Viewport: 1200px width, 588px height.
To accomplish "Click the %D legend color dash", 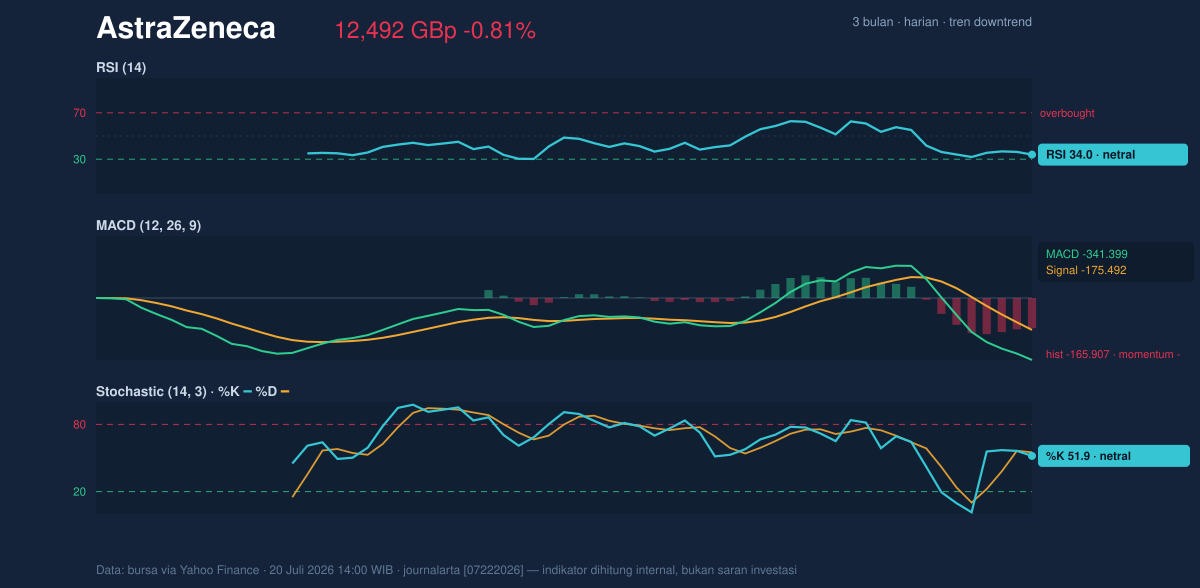I will (x=285, y=392).
